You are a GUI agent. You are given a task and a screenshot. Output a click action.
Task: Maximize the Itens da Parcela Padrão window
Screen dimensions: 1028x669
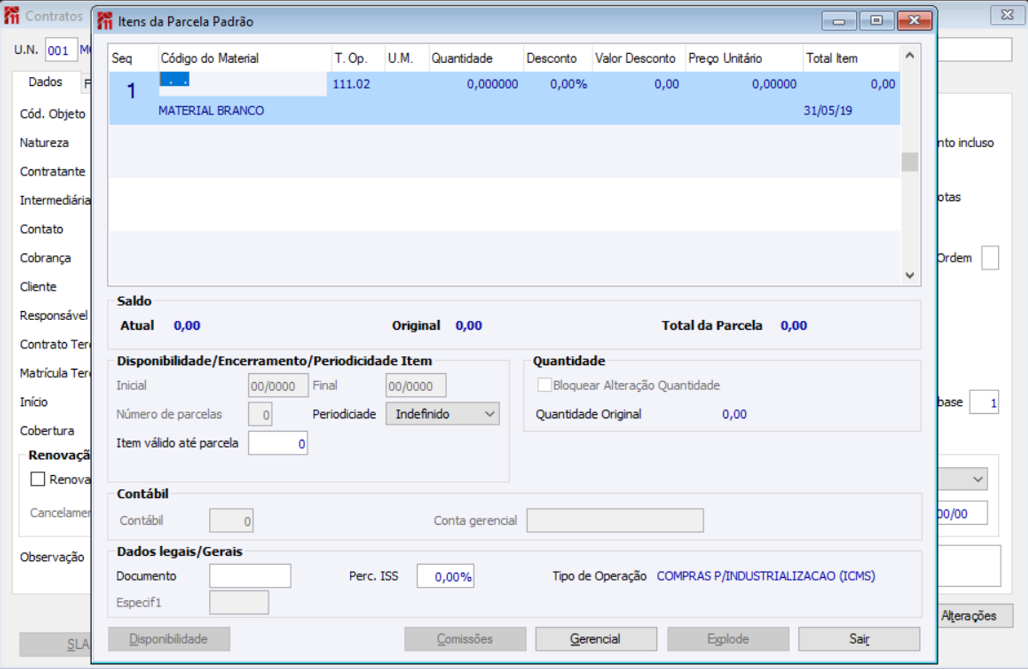coord(876,21)
